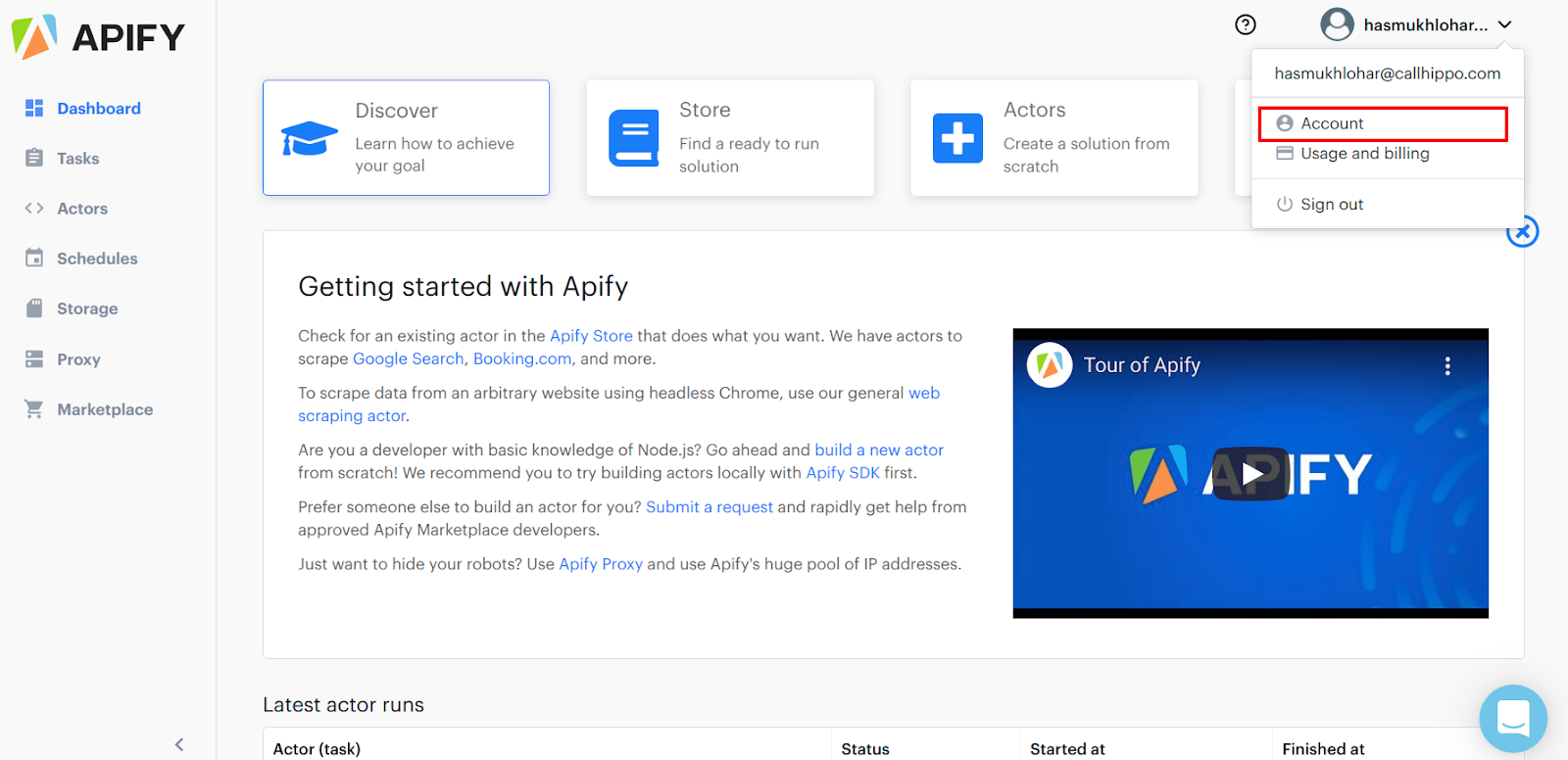Open the help question mark icon
Image resolution: width=1568 pixels, height=760 pixels.
[1246, 24]
